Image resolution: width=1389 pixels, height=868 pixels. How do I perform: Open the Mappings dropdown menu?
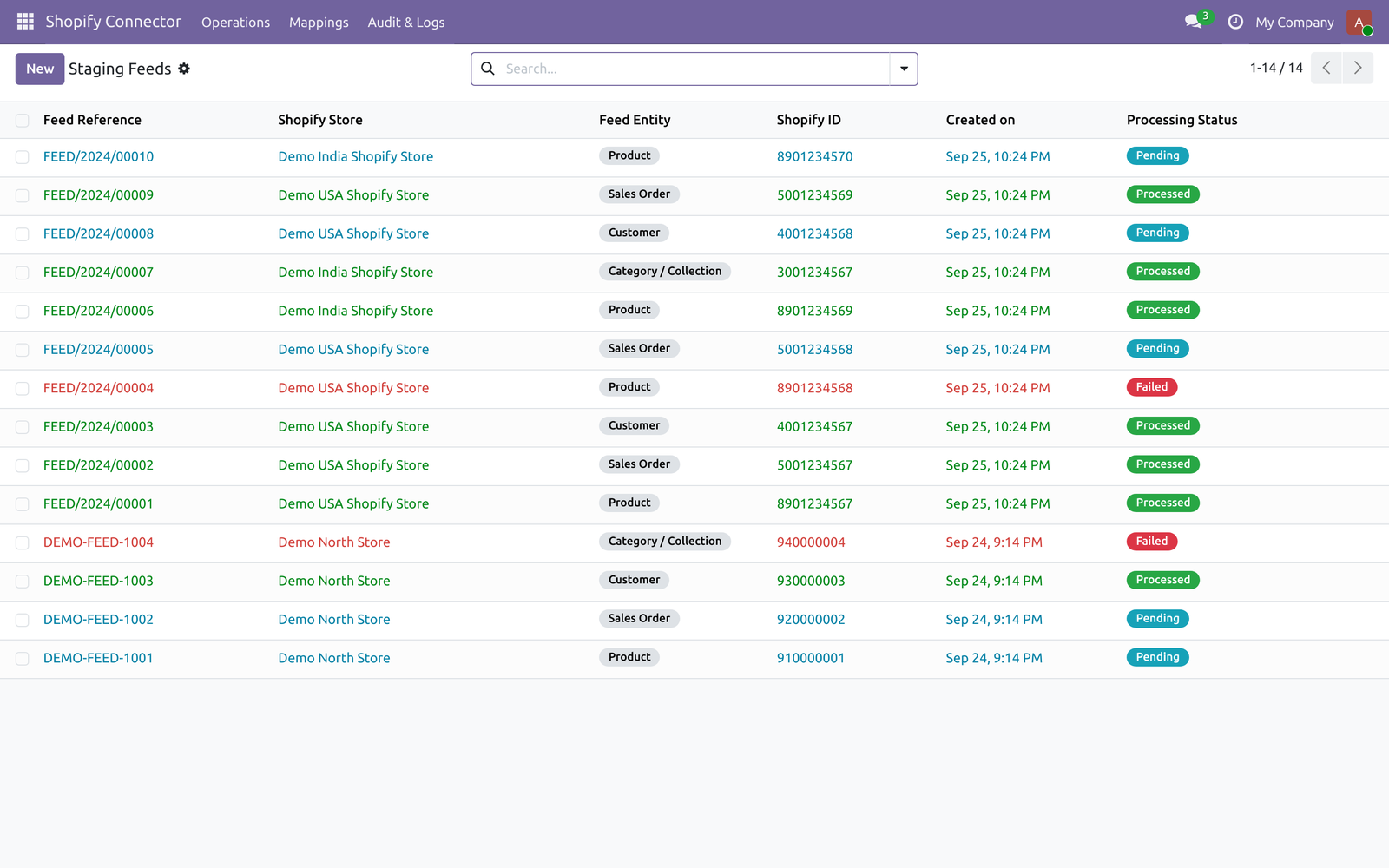tap(319, 23)
